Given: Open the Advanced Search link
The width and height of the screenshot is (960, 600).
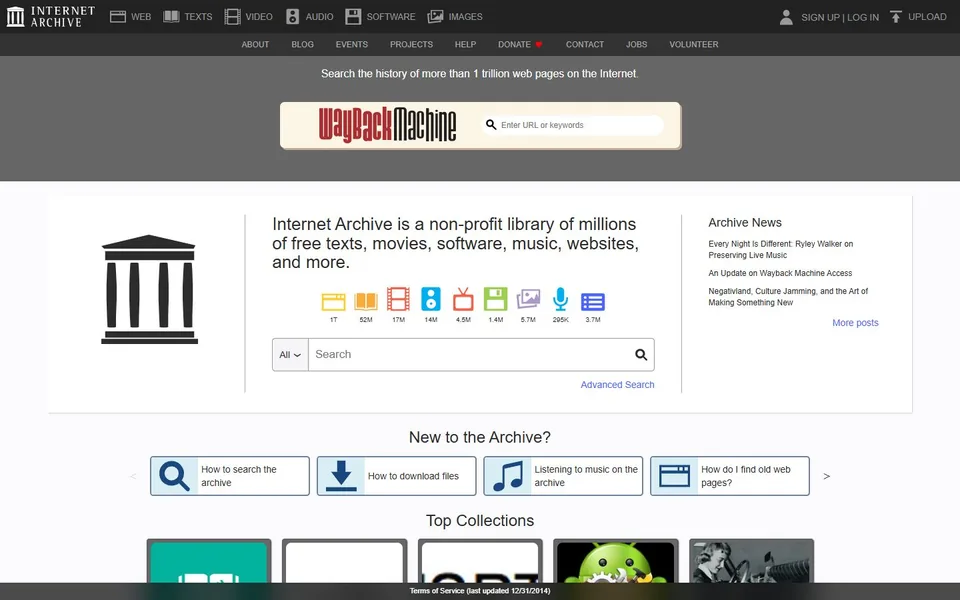Looking at the screenshot, I should (x=617, y=384).
